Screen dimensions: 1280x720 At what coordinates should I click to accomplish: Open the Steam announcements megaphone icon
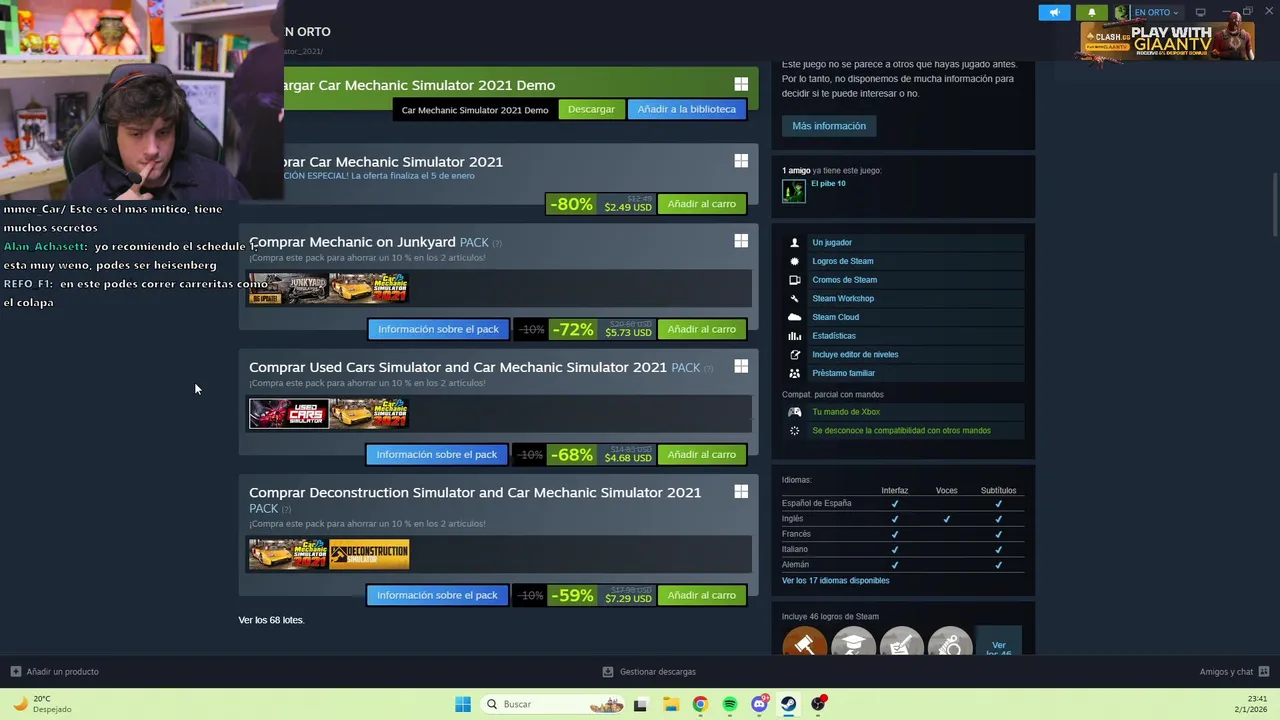click(1054, 12)
